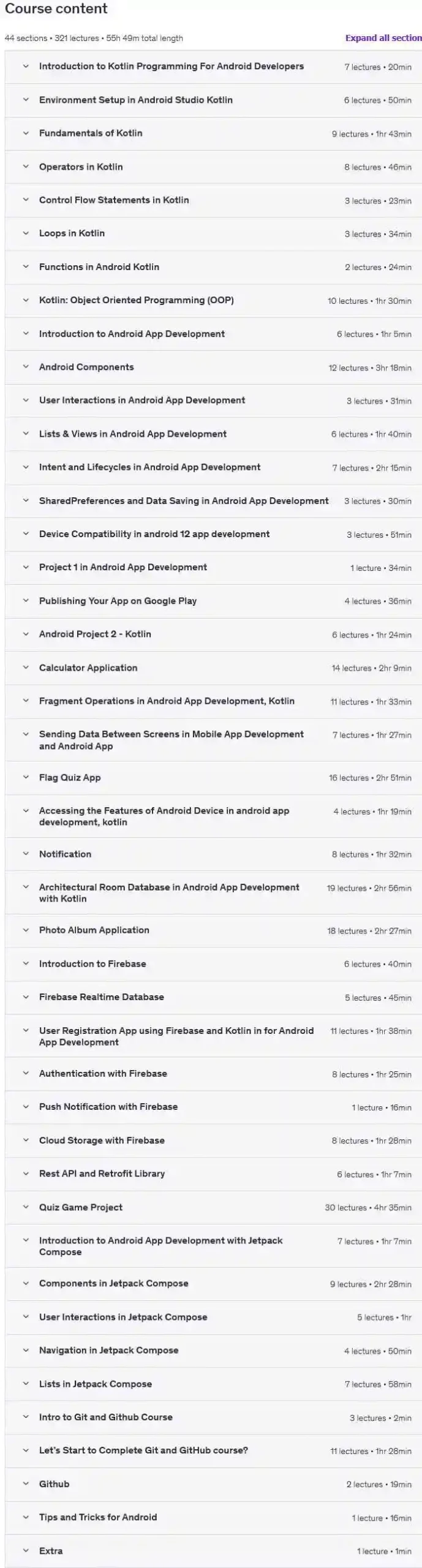
Task: Click chevron next to Loops in Kotlin
Action: pyautogui.click(x=26, y=233)
